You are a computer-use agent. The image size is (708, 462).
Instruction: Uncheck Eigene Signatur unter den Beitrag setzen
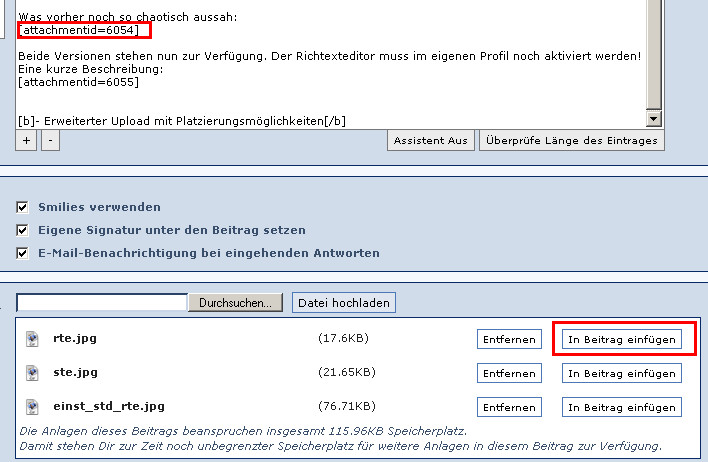pos(22,230)
